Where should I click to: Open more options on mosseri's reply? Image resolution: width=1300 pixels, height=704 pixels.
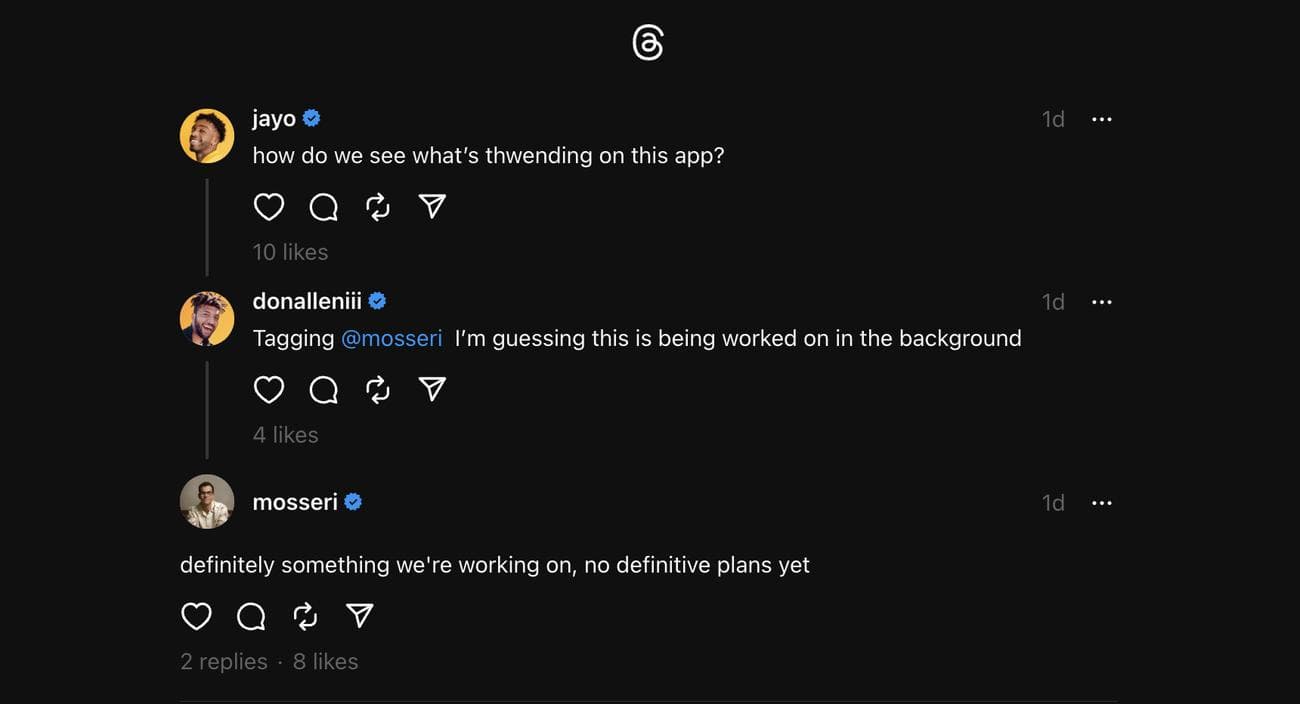click(1101, 503)
